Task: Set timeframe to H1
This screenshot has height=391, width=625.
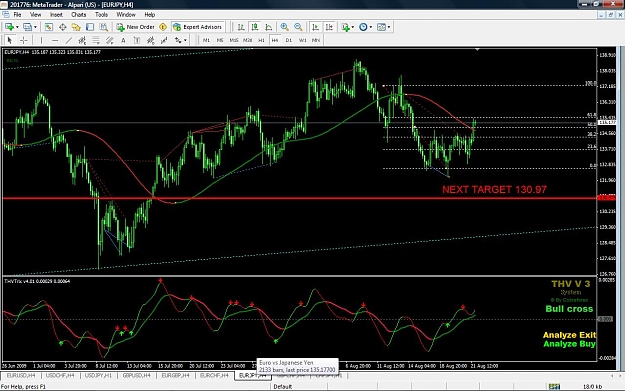Action: [261, 40]
